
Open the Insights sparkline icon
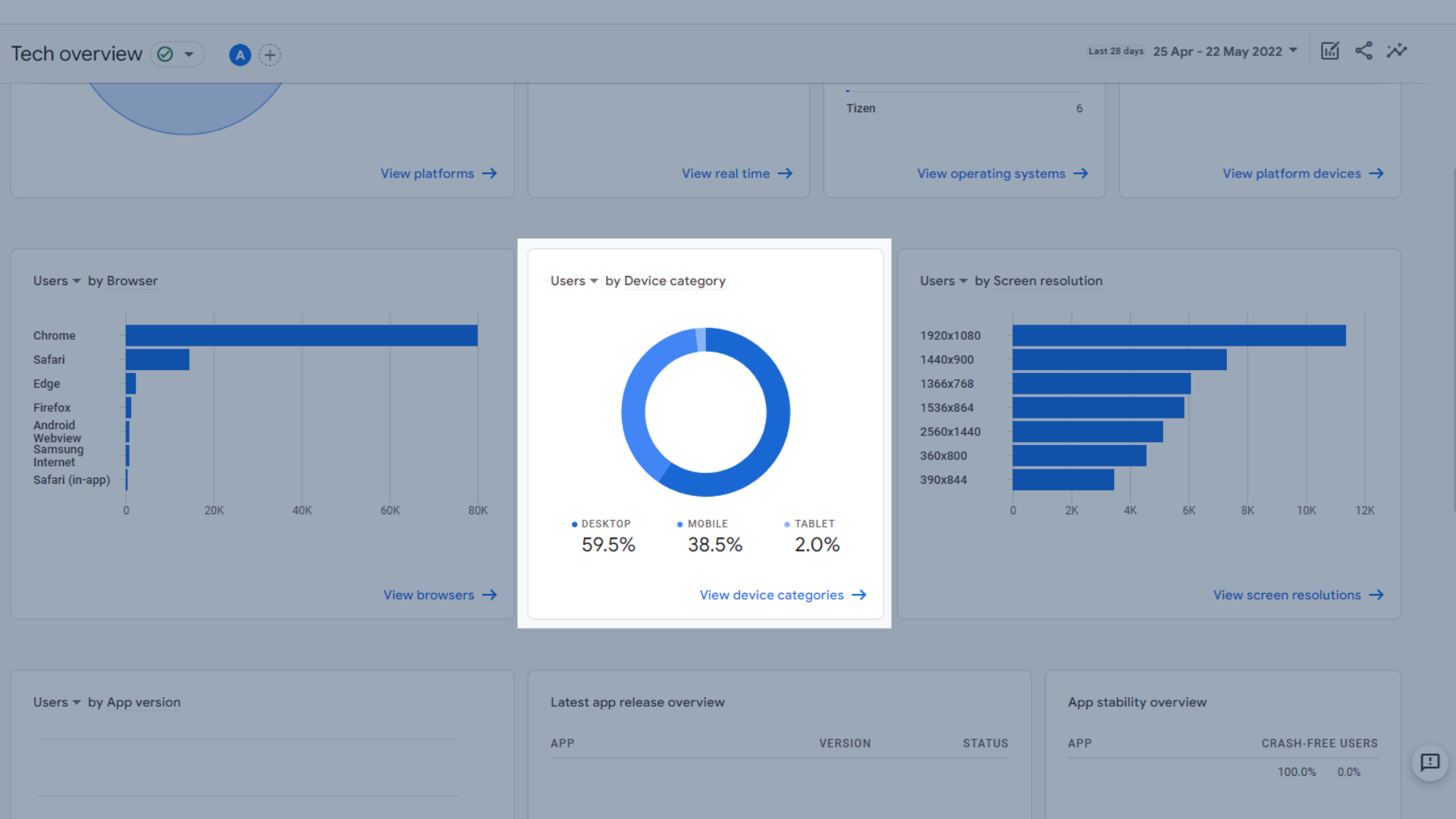(1397, 51)
